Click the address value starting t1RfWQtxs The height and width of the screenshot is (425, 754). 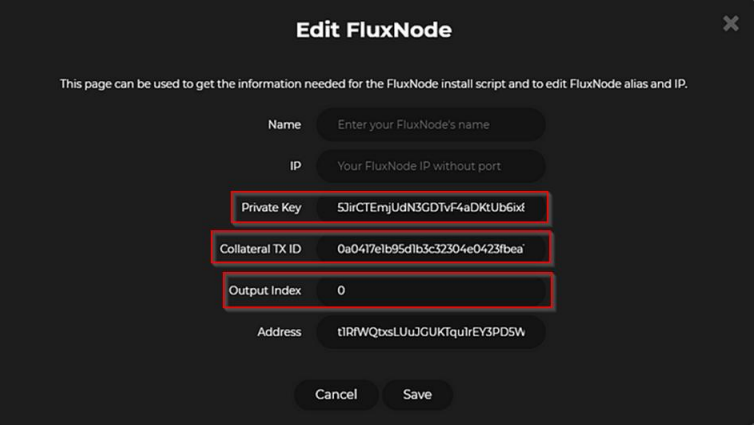tap(431, 332)
